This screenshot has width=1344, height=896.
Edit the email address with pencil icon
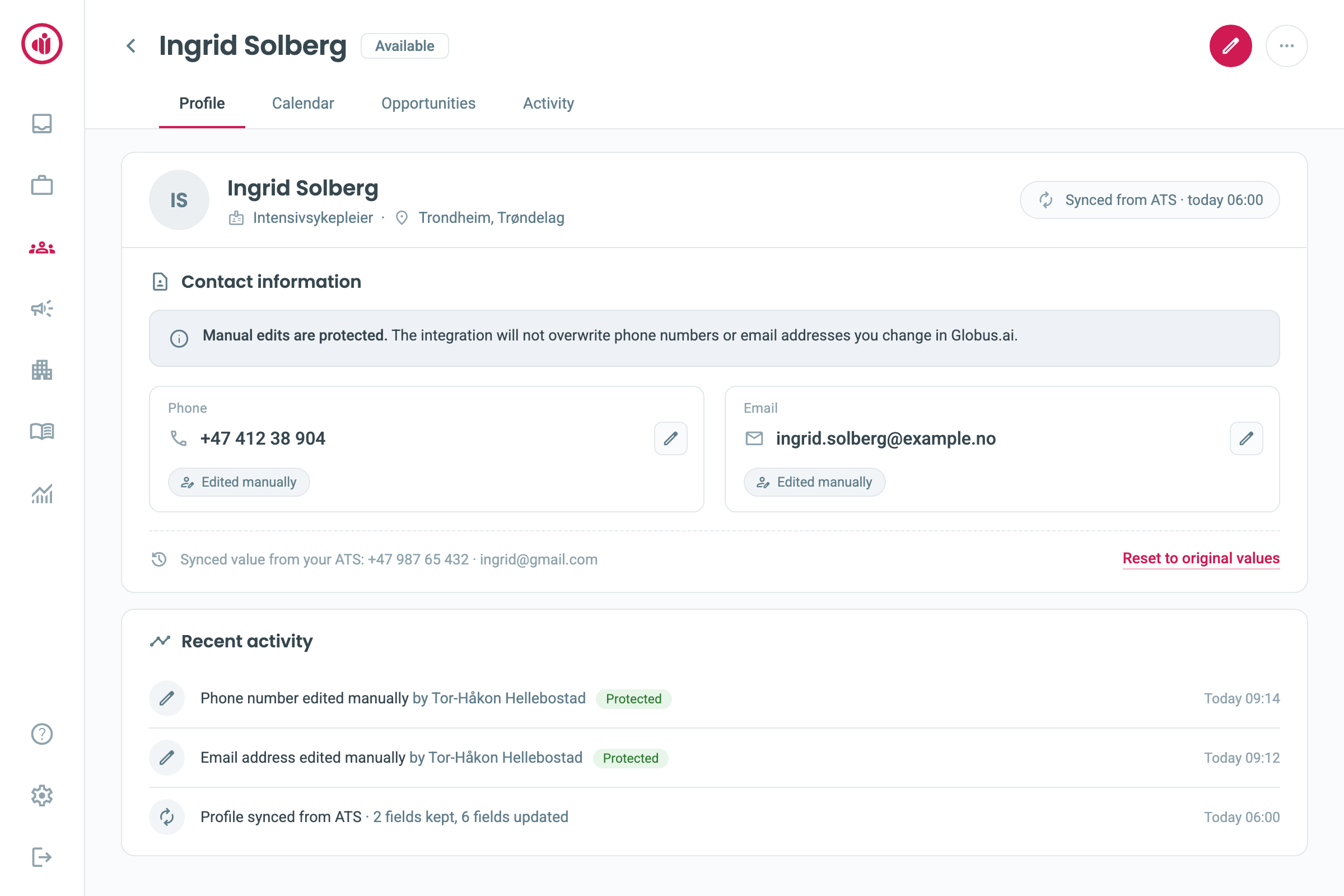coord(1247,438)
